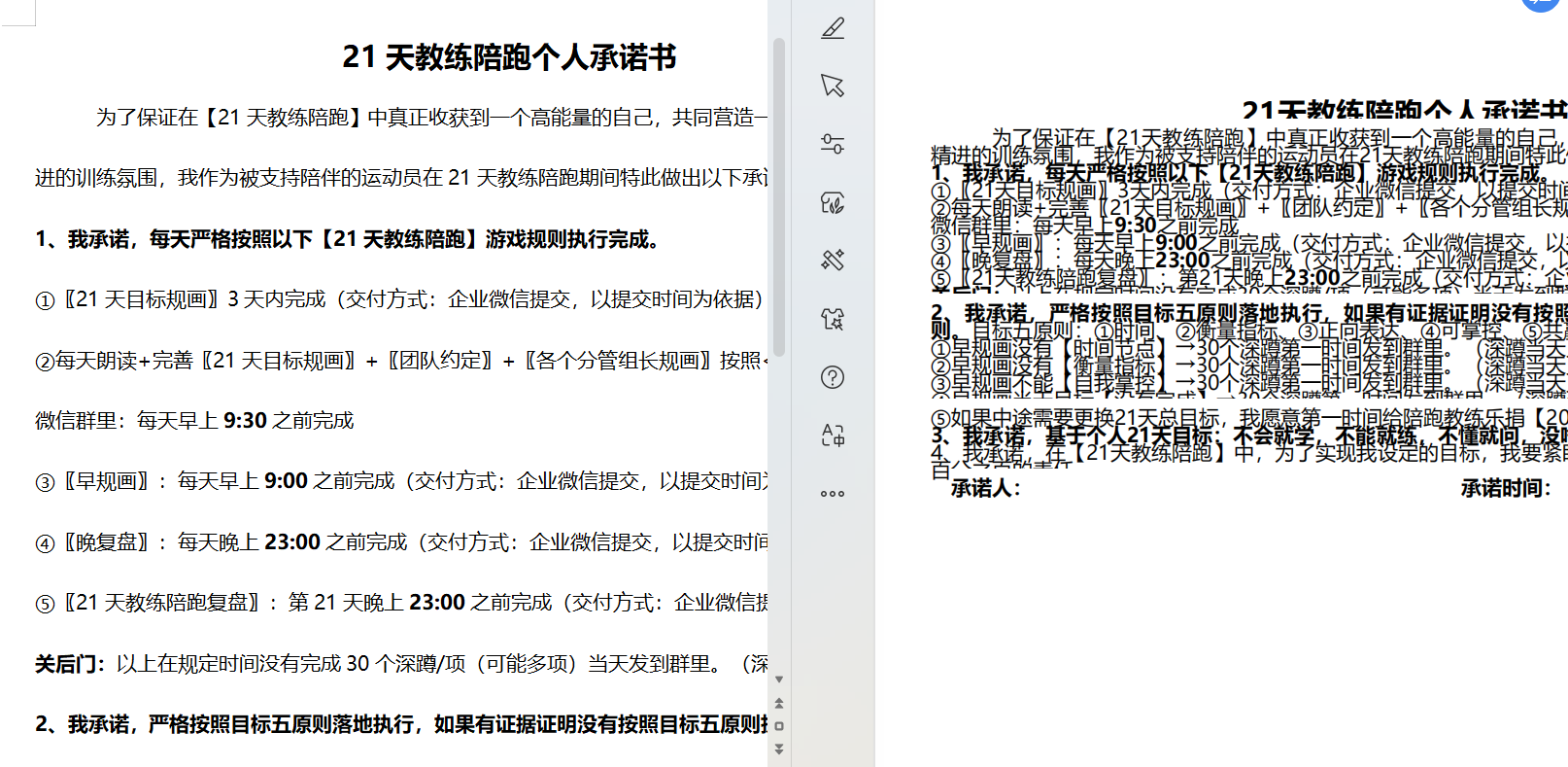Viewport: 1568px width, 767px height.
Task: Open more options three-dots icon
Action: point(833,494)
